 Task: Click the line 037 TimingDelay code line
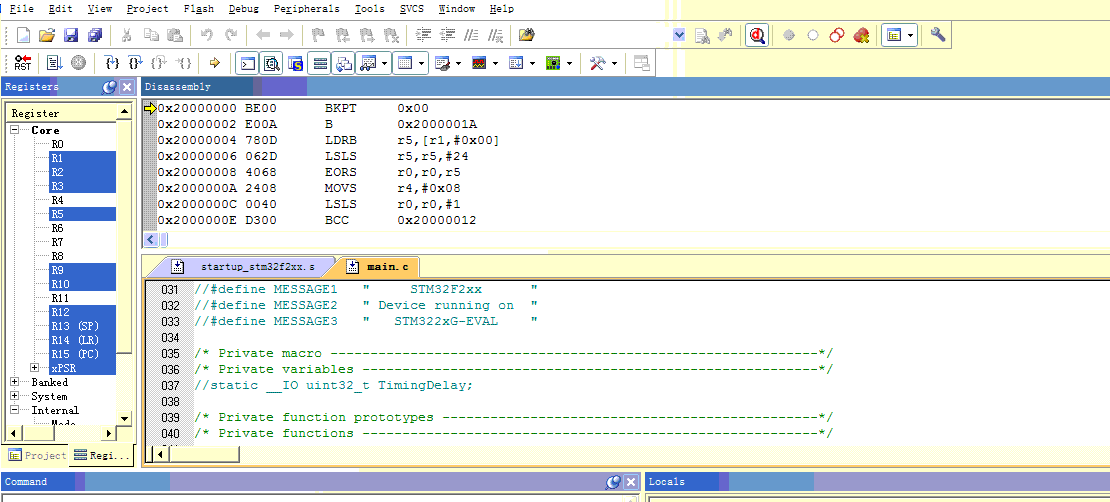(333, 385)
